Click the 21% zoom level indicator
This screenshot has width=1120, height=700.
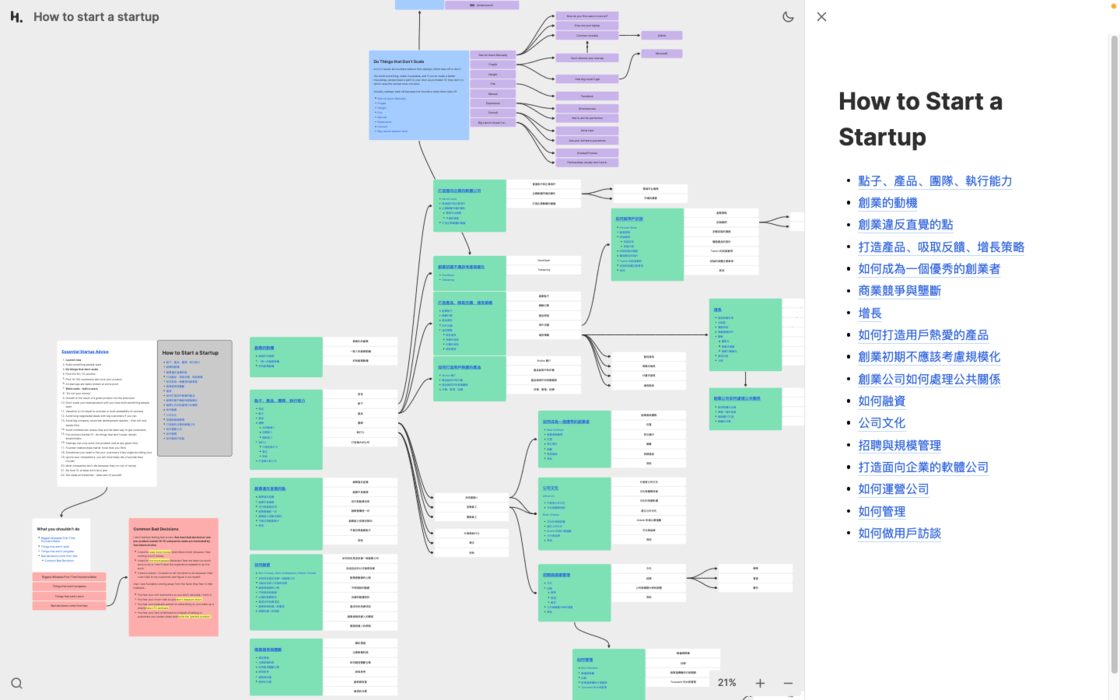[x=727, y=683]
